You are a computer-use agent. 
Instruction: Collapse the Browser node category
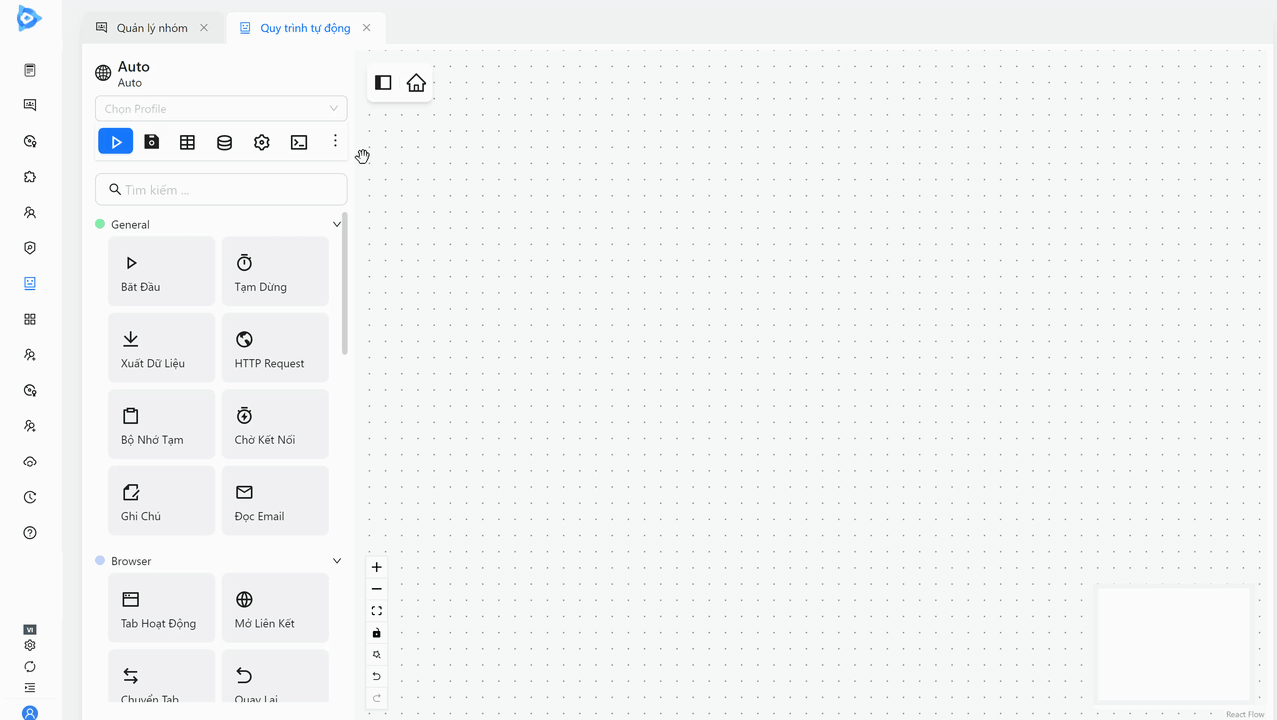click(x=336, y=560)
